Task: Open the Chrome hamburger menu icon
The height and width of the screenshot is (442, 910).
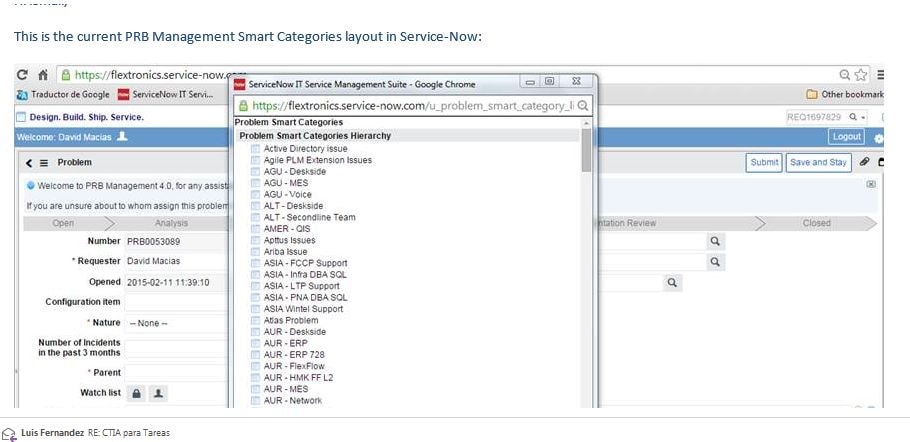Action: click(x=880, y=75)
